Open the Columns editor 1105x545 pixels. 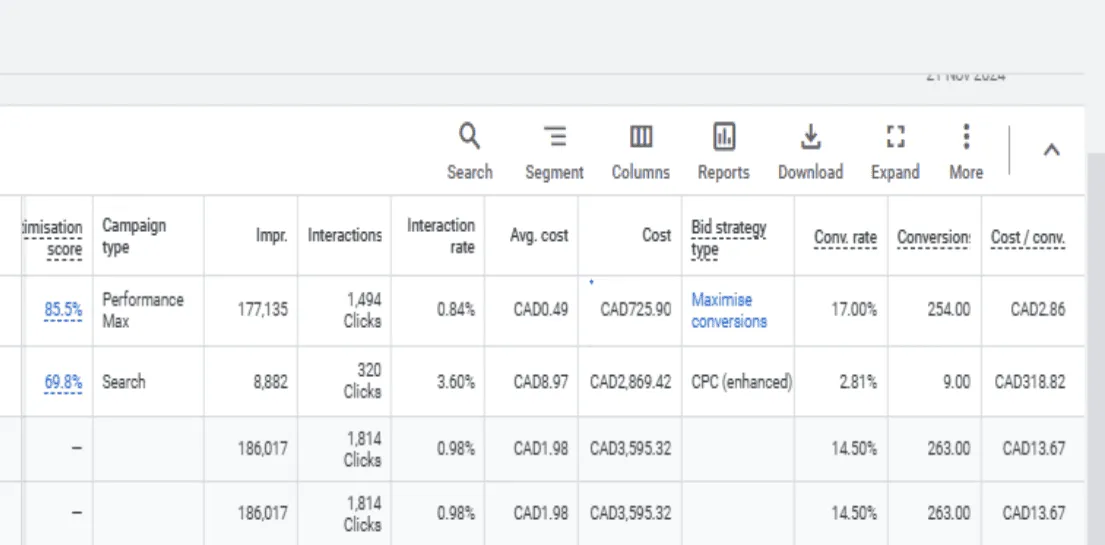click(x=641, y=152)
